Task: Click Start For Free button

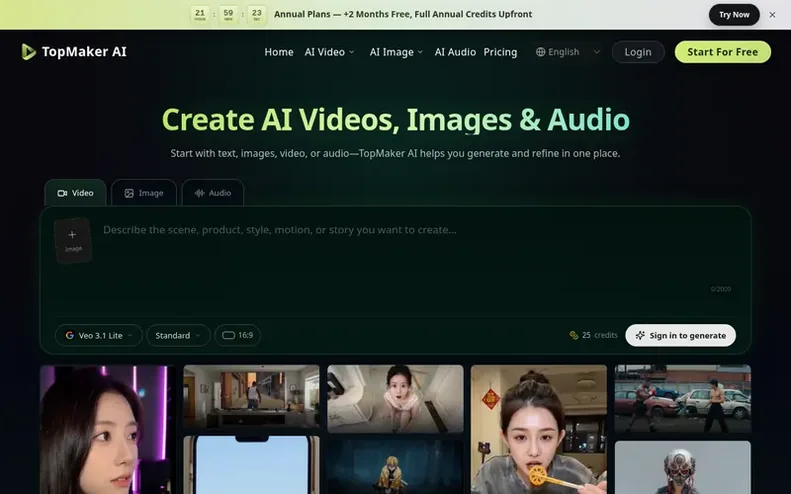Action: click(722, 52)
